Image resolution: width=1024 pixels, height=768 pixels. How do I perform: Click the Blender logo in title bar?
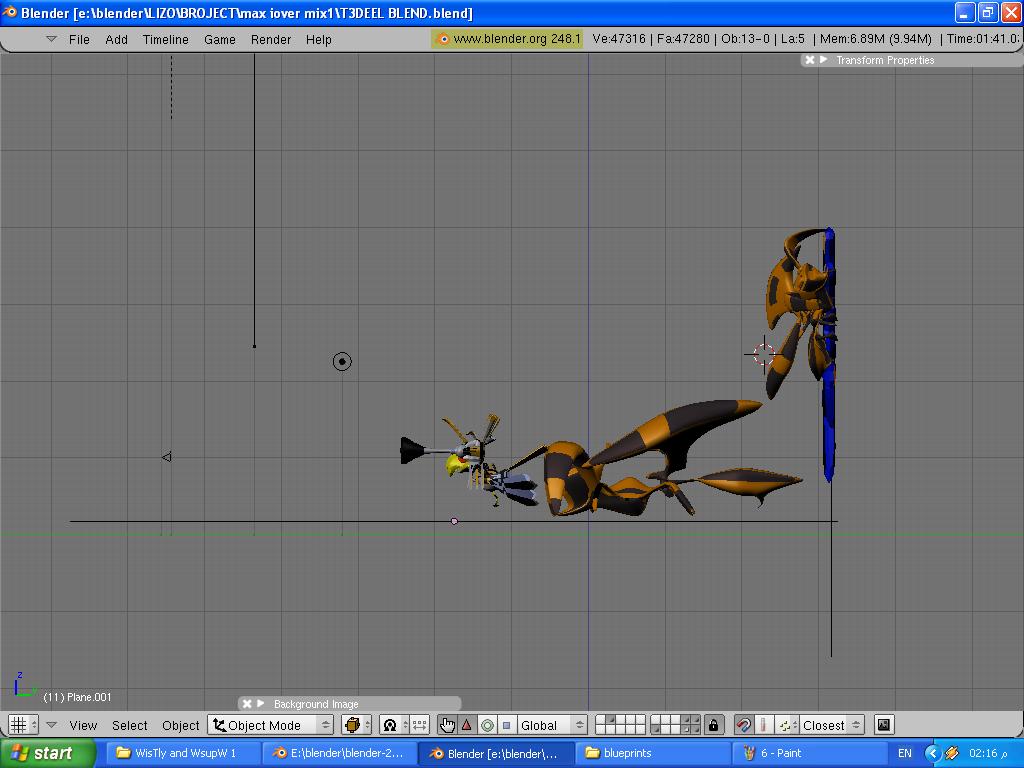(x=10, y=12)
